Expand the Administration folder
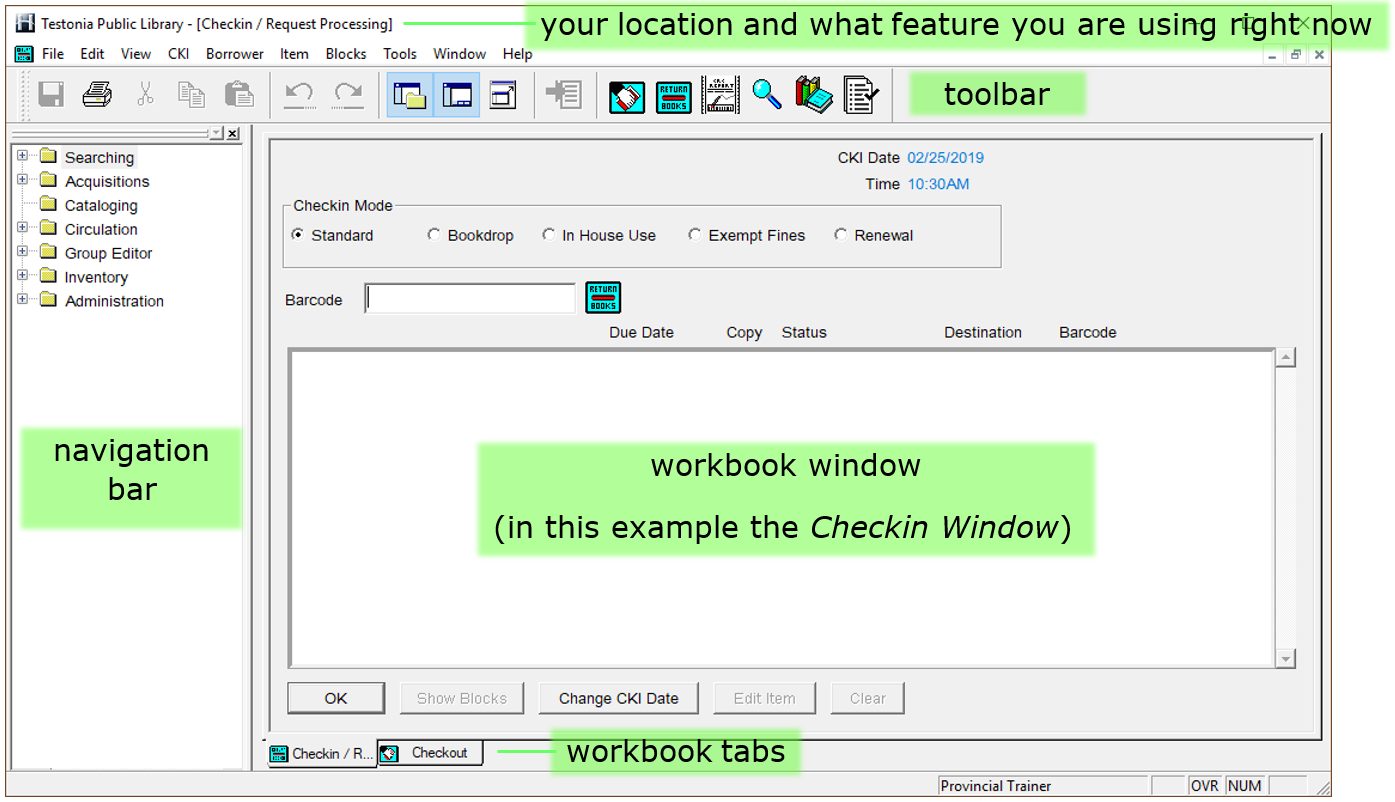 [x=22, y=300]
